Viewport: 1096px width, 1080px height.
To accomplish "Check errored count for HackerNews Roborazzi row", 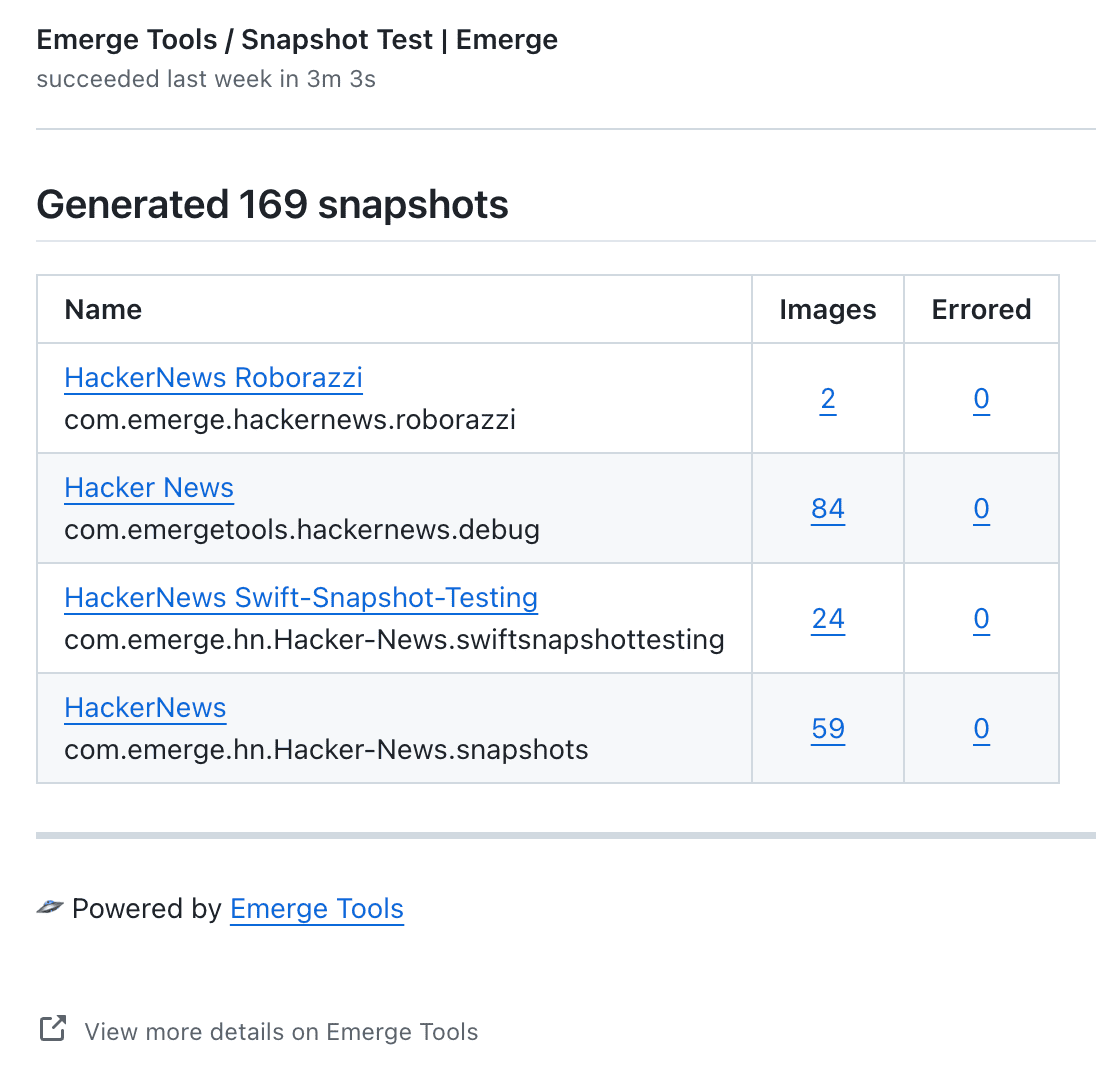I will (981, 398).
